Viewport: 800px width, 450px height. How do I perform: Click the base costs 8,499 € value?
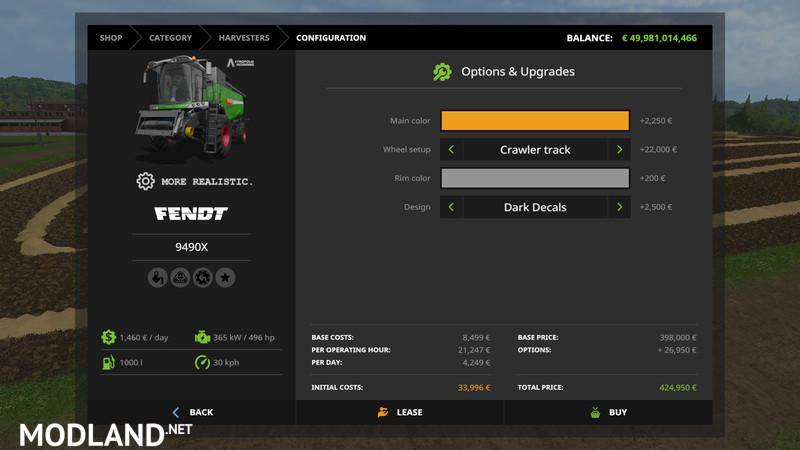pyautogui.click(x=476, y=337)
